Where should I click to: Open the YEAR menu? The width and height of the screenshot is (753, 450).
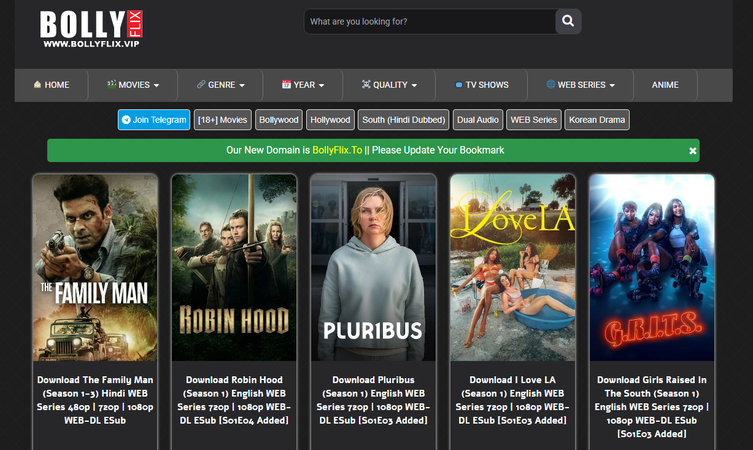coord(303,85)
